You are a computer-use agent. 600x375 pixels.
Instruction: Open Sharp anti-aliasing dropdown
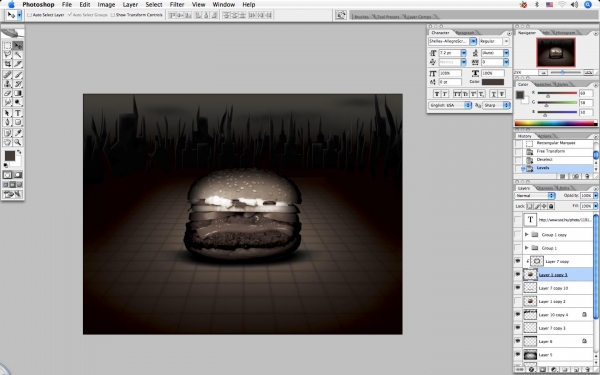tap(496, 105)
